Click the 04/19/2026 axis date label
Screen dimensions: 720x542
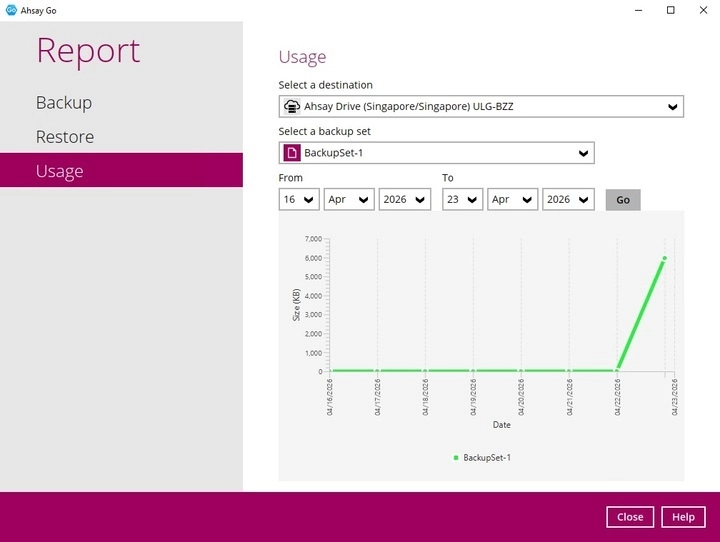pyautogui.click(x=473, y=397)
